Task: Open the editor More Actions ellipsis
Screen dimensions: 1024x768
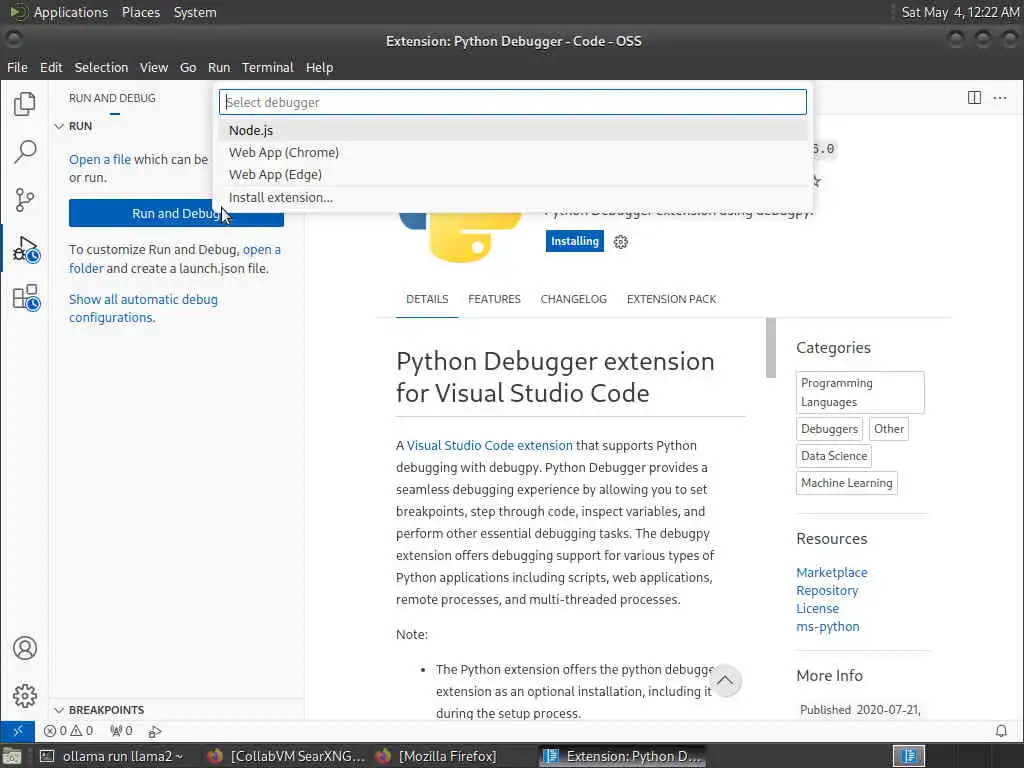Action: (x=1000, y=98)
